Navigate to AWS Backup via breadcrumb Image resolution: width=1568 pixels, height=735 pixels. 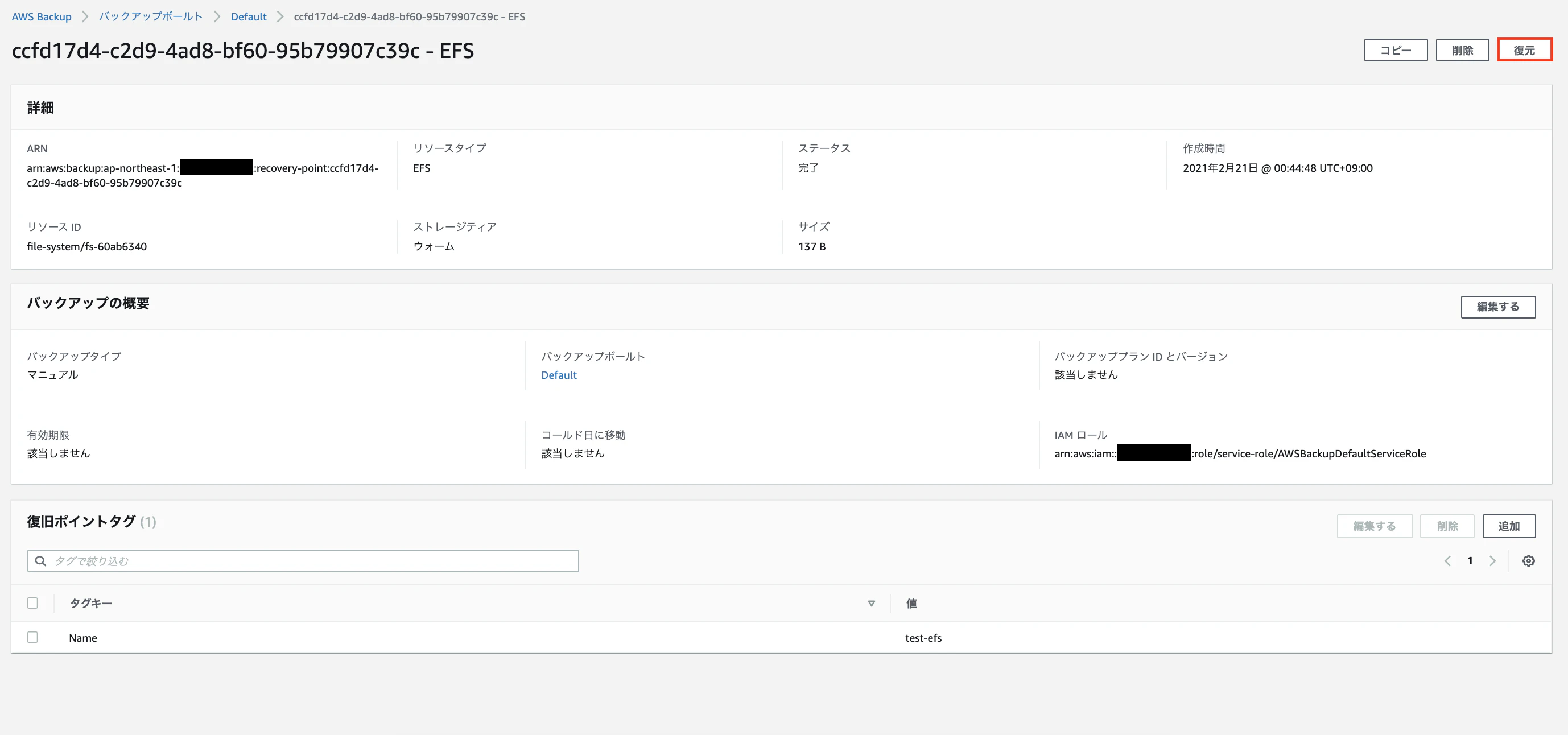(x=41, y=16)
